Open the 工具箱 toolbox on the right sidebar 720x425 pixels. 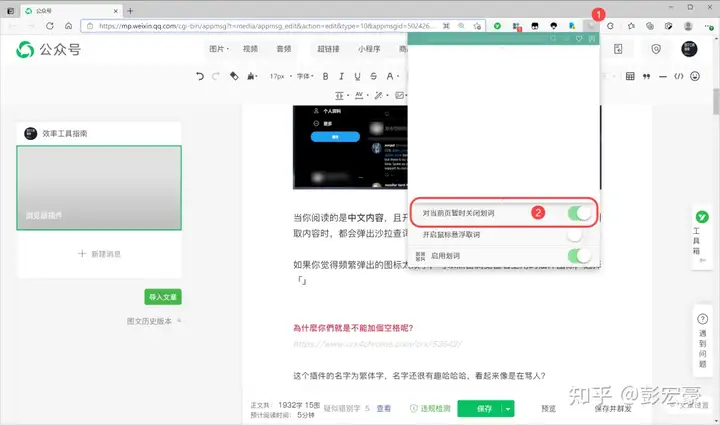pyautogui.click(x=702, y=237)
